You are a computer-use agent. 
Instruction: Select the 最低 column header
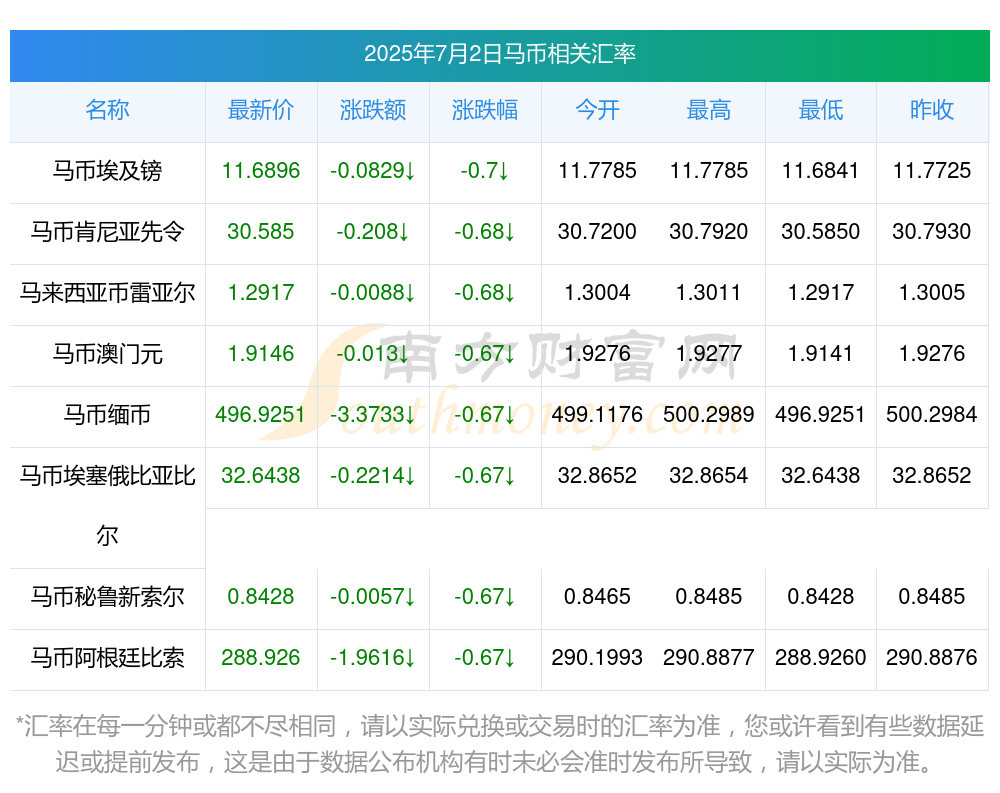tap(821, 110)
